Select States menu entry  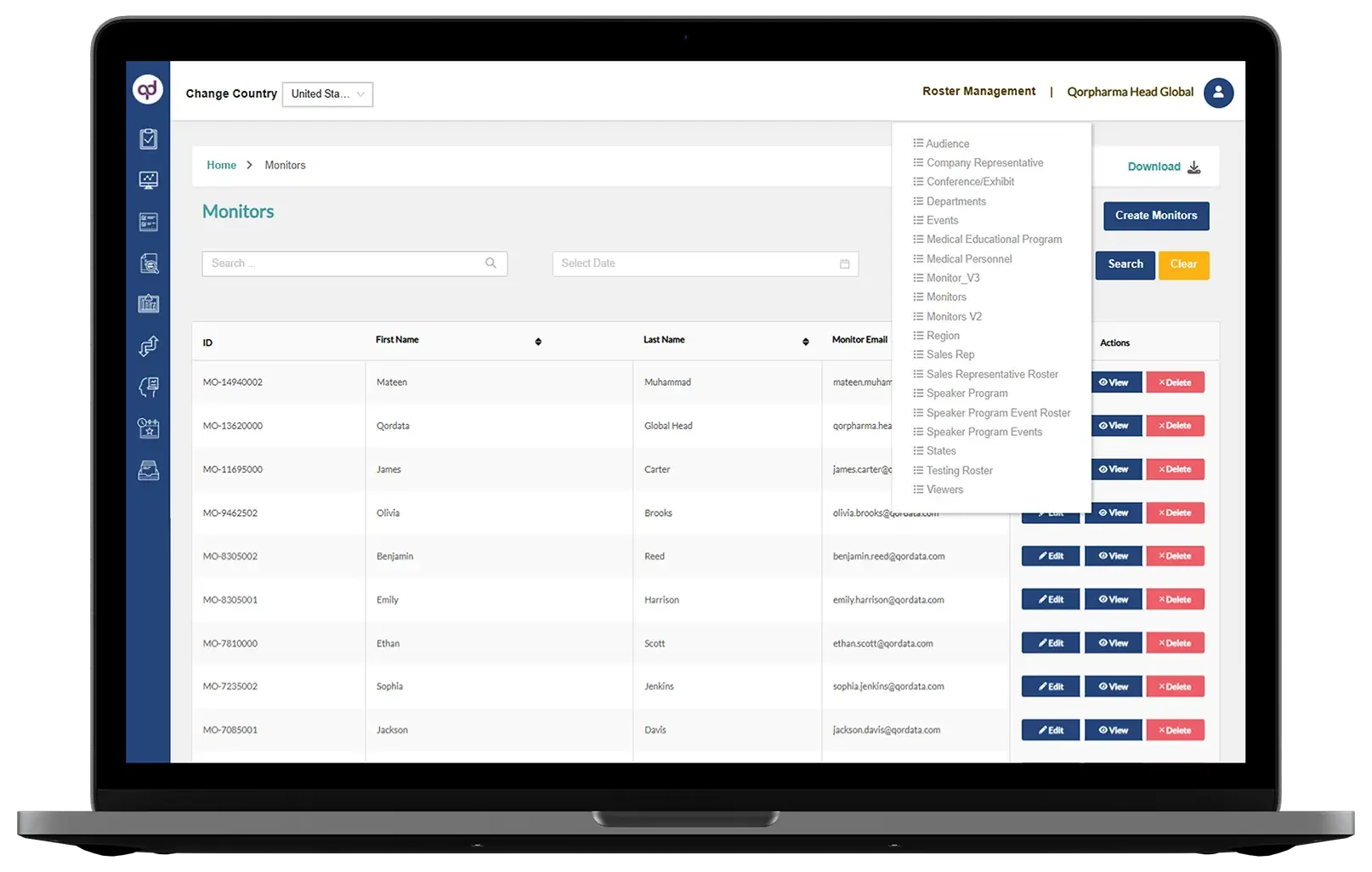[x=934, y=451]
